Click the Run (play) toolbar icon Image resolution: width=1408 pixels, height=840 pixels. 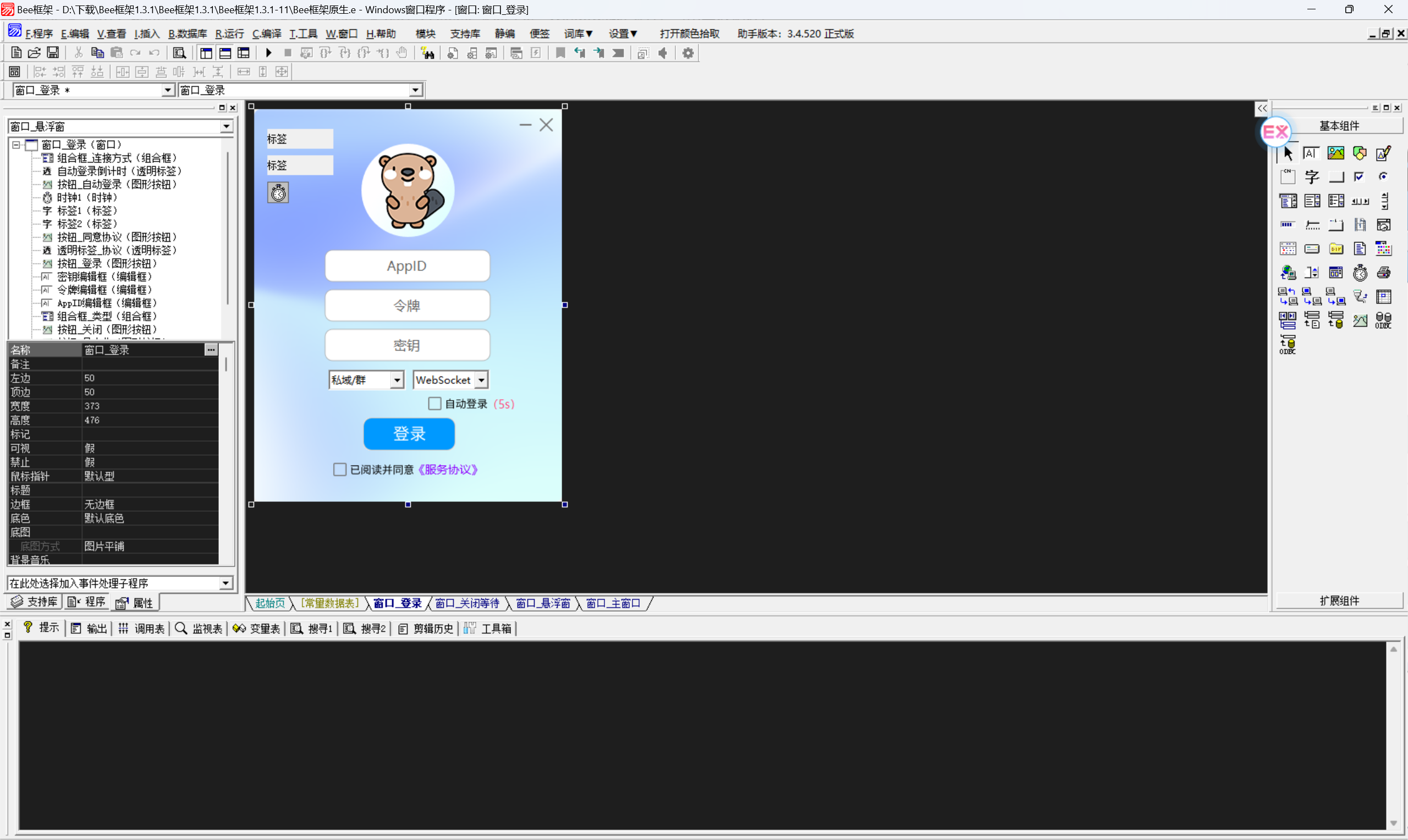269,53
